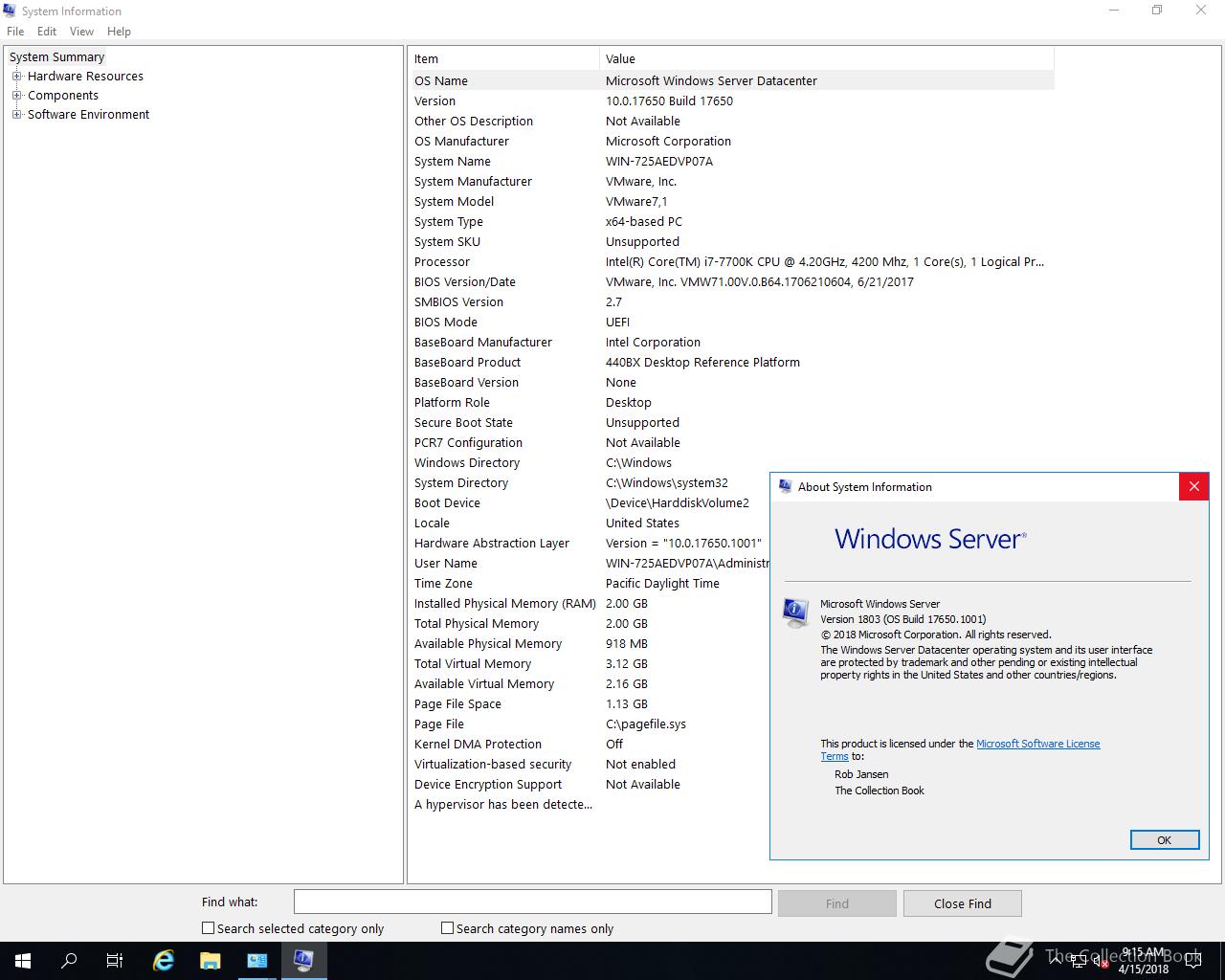Screen dimensions: 1225x980
Task: Expand Hardware Resources tree node
Action: coord(16,77)
